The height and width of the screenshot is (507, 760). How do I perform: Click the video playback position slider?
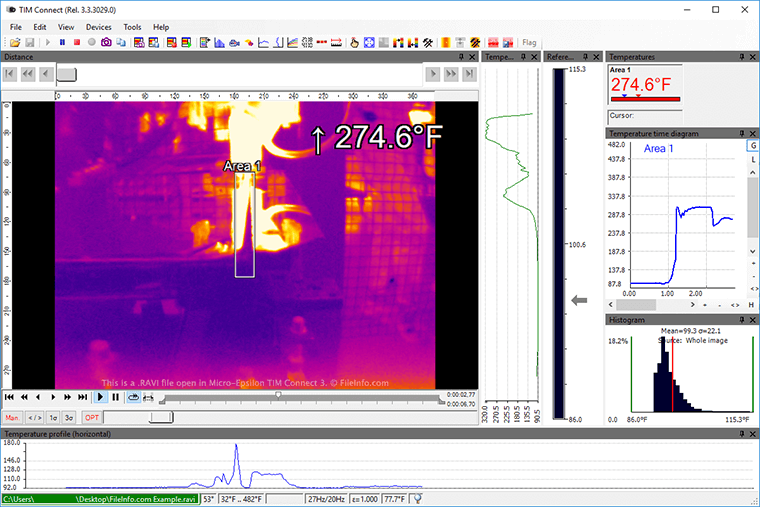278,395
